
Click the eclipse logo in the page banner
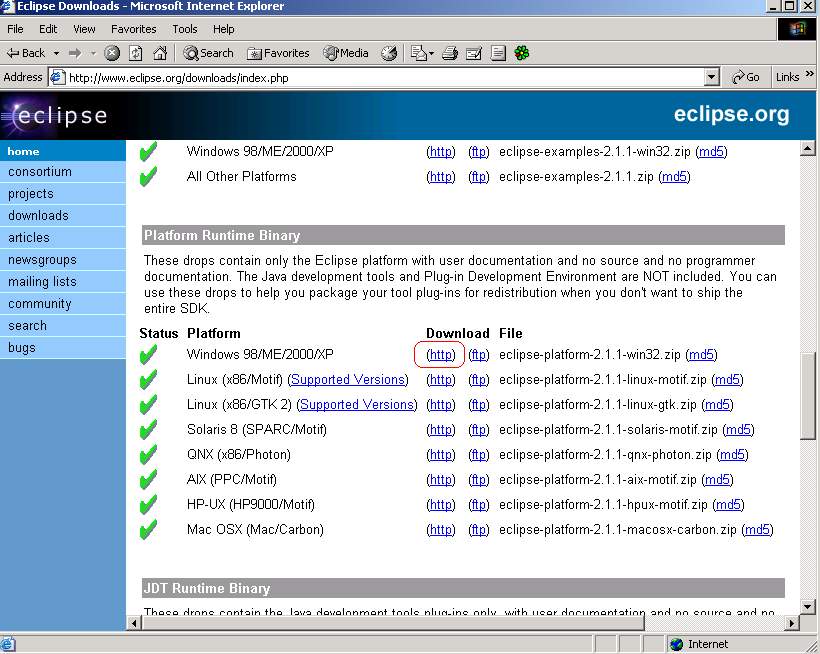54,115
